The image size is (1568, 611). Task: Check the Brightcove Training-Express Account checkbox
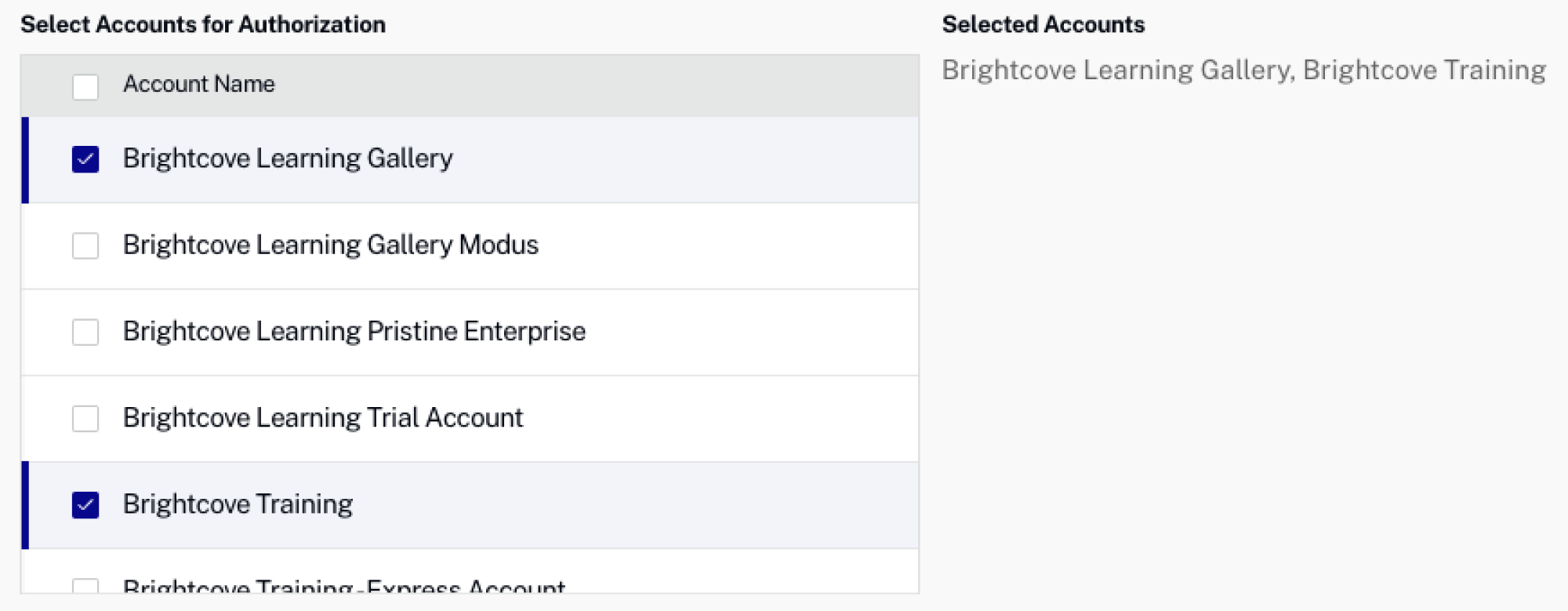click(85, 588)
